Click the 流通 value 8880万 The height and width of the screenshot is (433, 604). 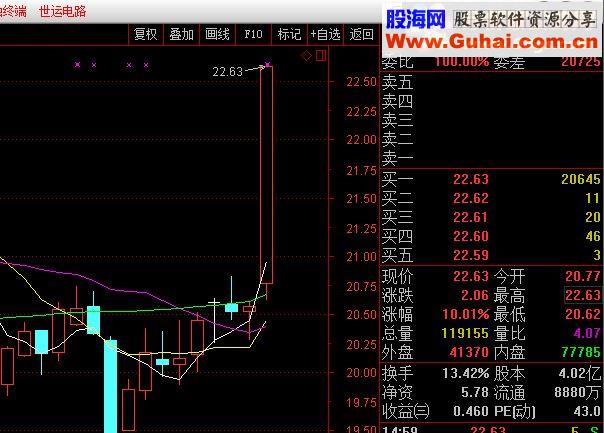577,393
